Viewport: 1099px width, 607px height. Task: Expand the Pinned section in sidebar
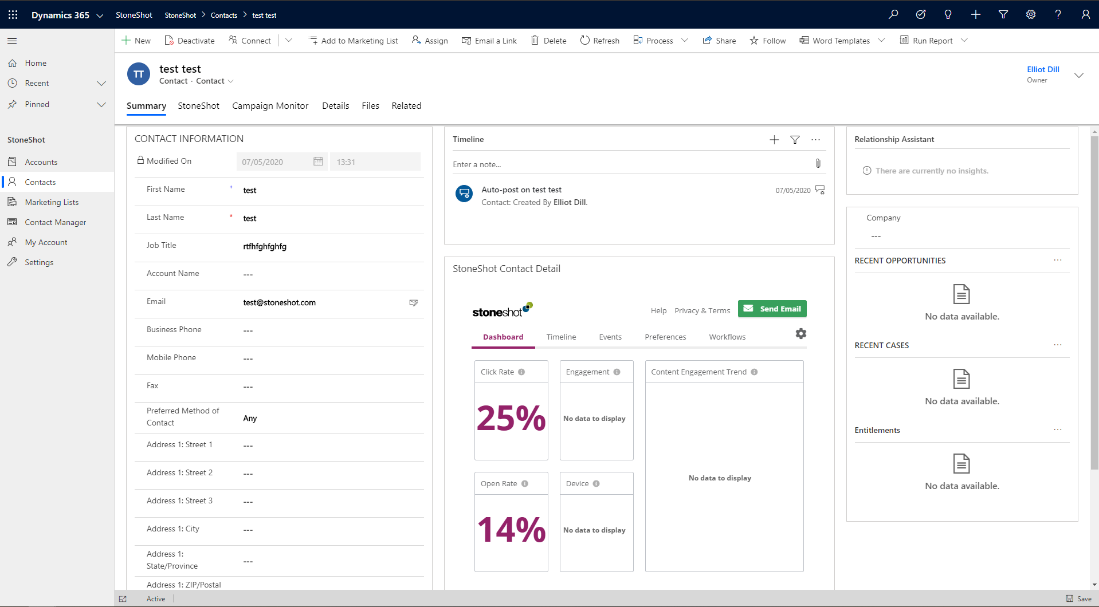click(x=101, y=104)
